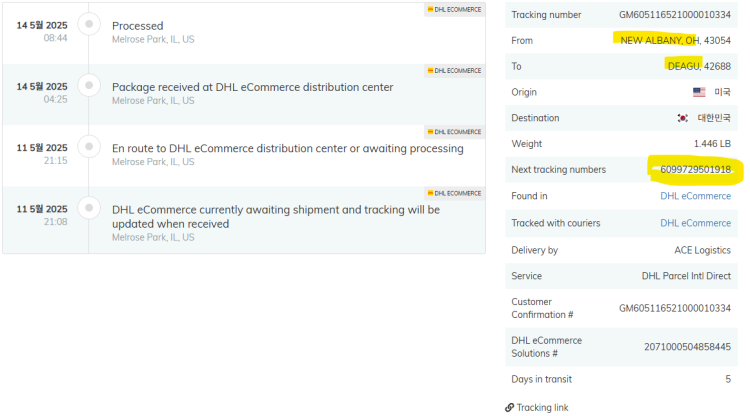Click Days in transit value 5
750x416 pixels.
coord(728,380)
